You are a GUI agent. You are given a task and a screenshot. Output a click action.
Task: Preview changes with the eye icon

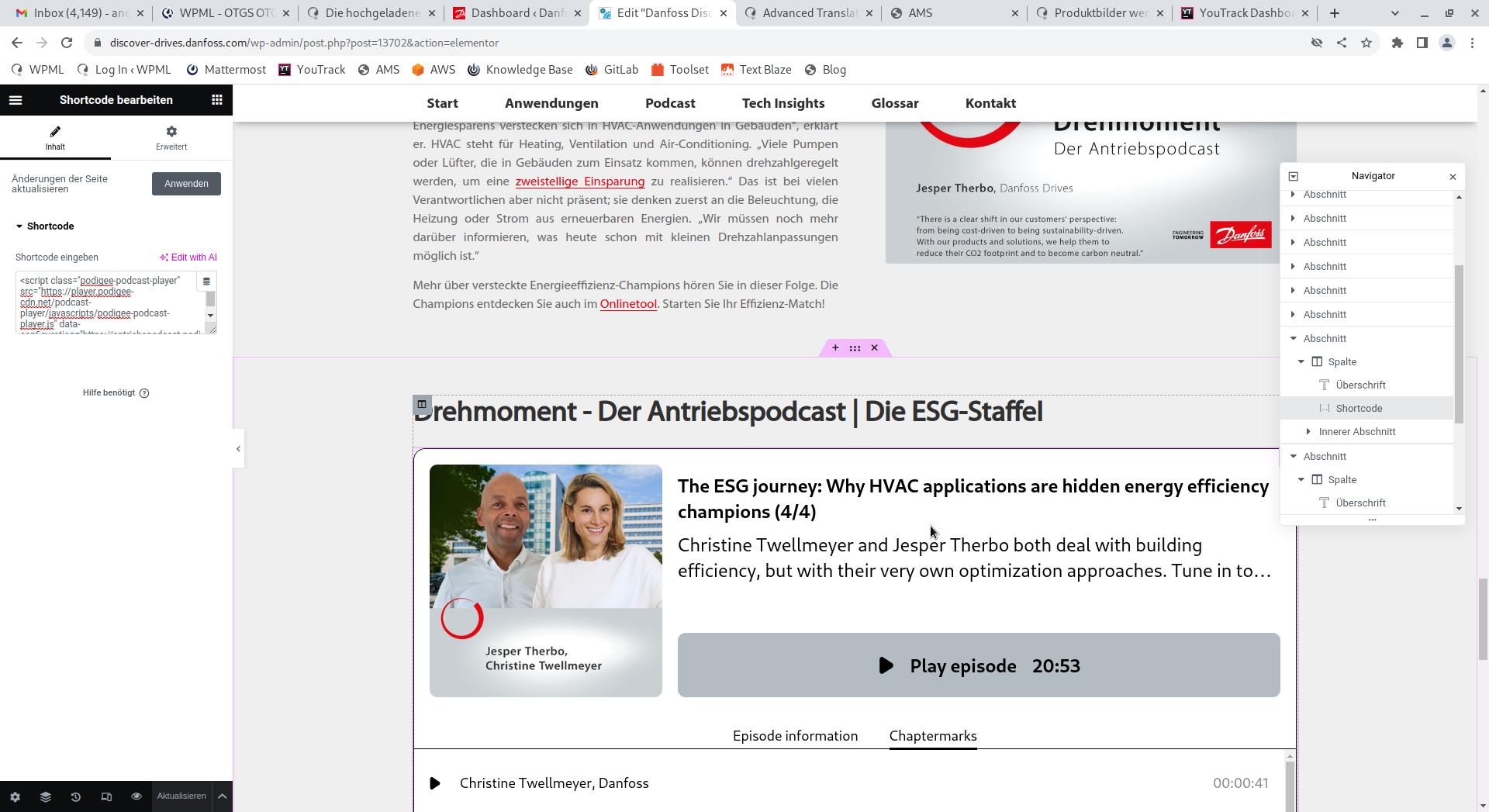pos(136,796)
